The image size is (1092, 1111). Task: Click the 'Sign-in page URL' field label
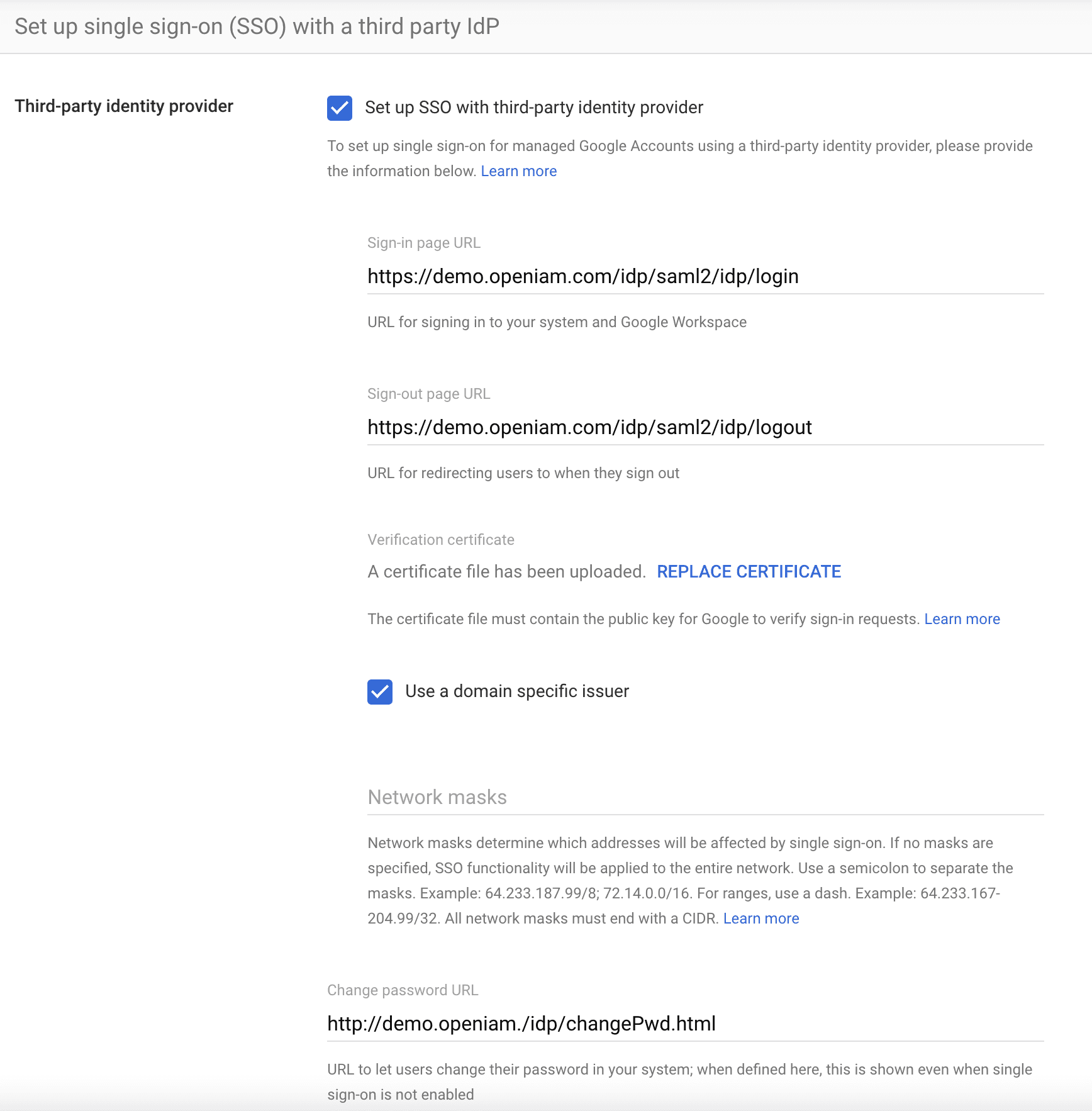(x=423, y=243)
